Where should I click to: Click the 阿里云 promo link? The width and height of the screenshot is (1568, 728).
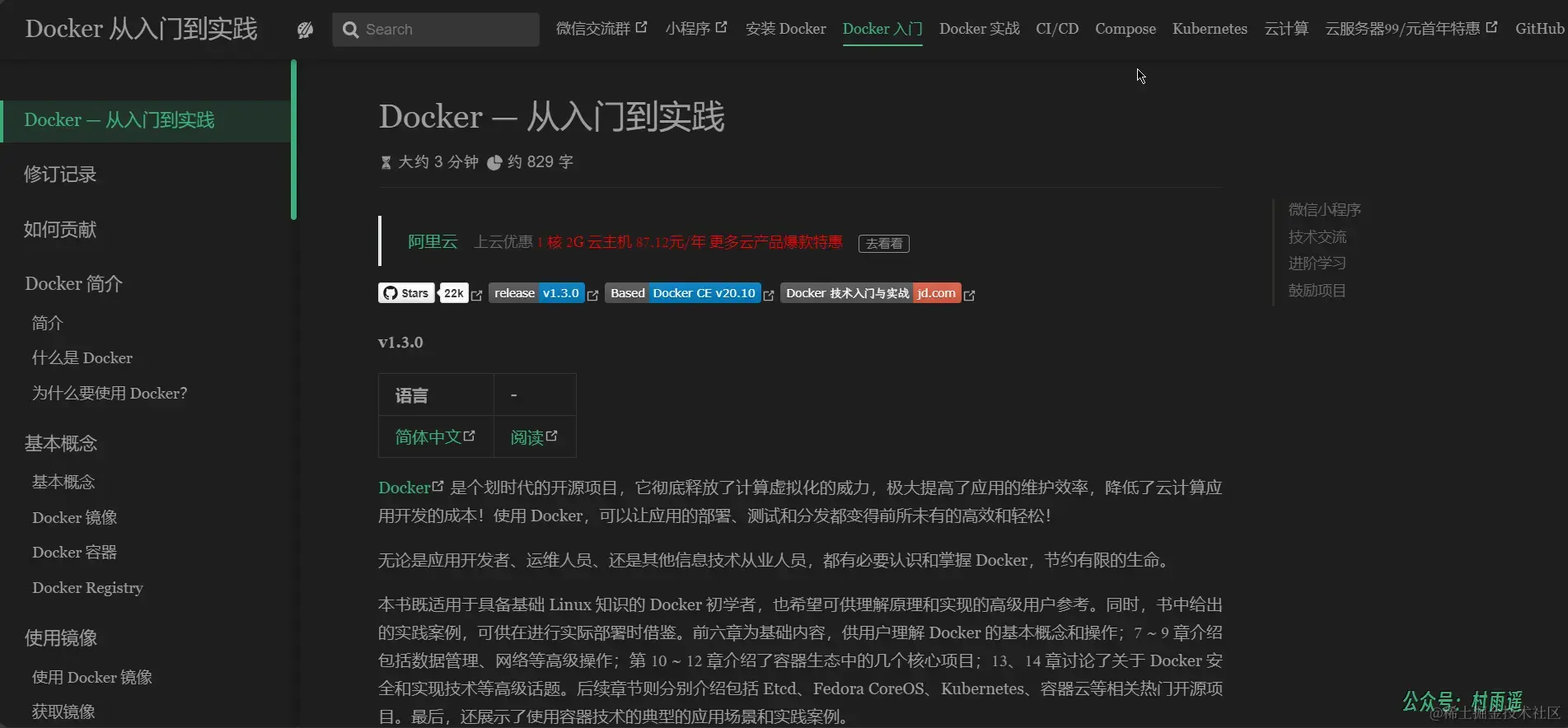[433, 242]
